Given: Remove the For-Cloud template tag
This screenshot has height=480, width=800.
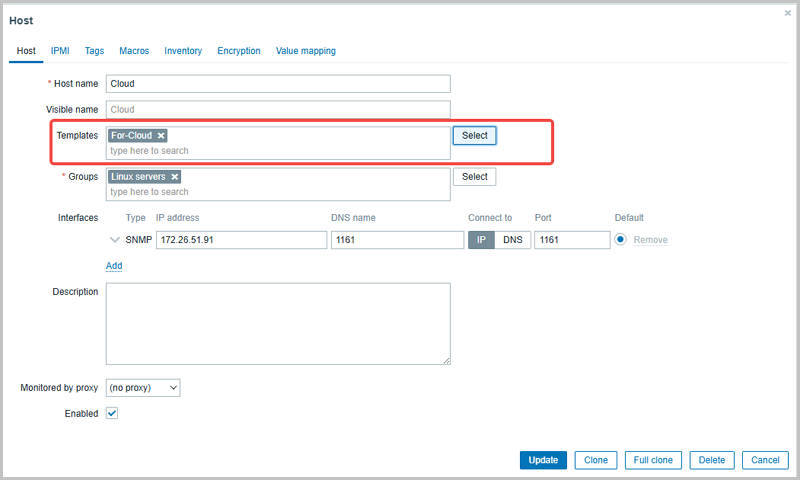Looking at the screenshot, I should click(161, 135).
